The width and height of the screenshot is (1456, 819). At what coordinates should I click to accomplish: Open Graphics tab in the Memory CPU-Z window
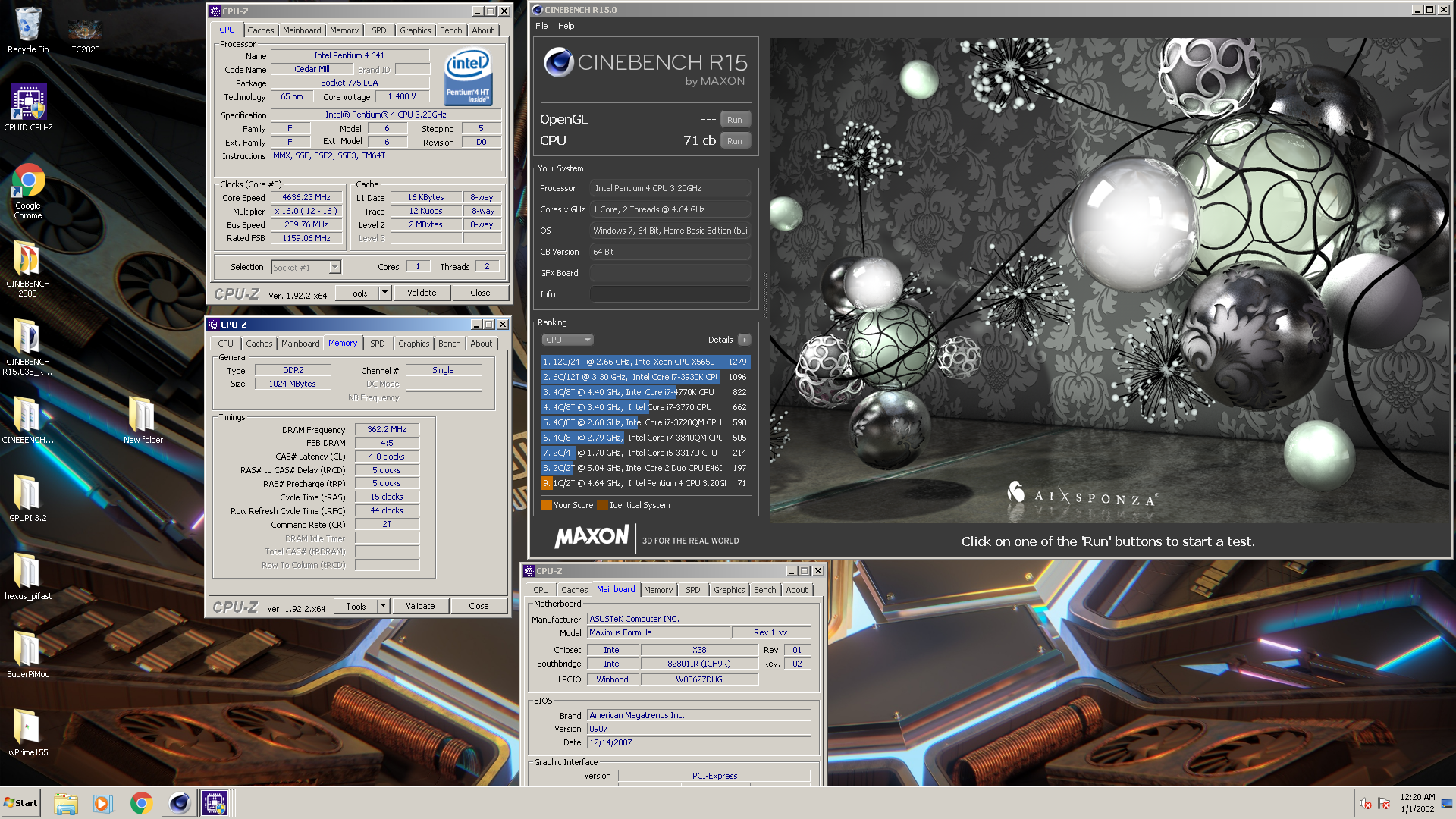(414, 344)
